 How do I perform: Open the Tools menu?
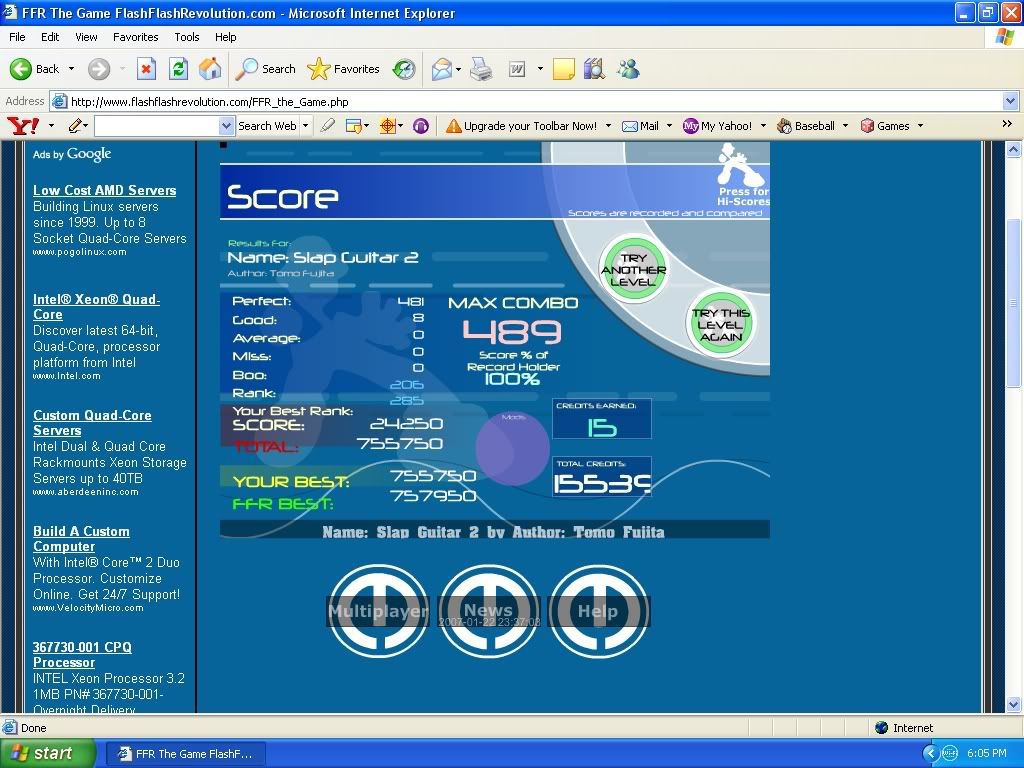click(187, 37)
